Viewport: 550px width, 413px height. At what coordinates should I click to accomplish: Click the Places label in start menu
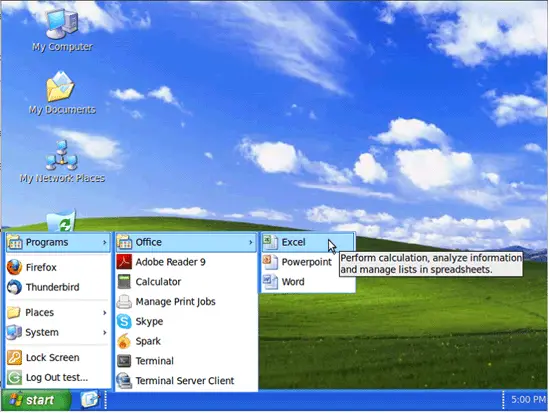click(39, 313)
